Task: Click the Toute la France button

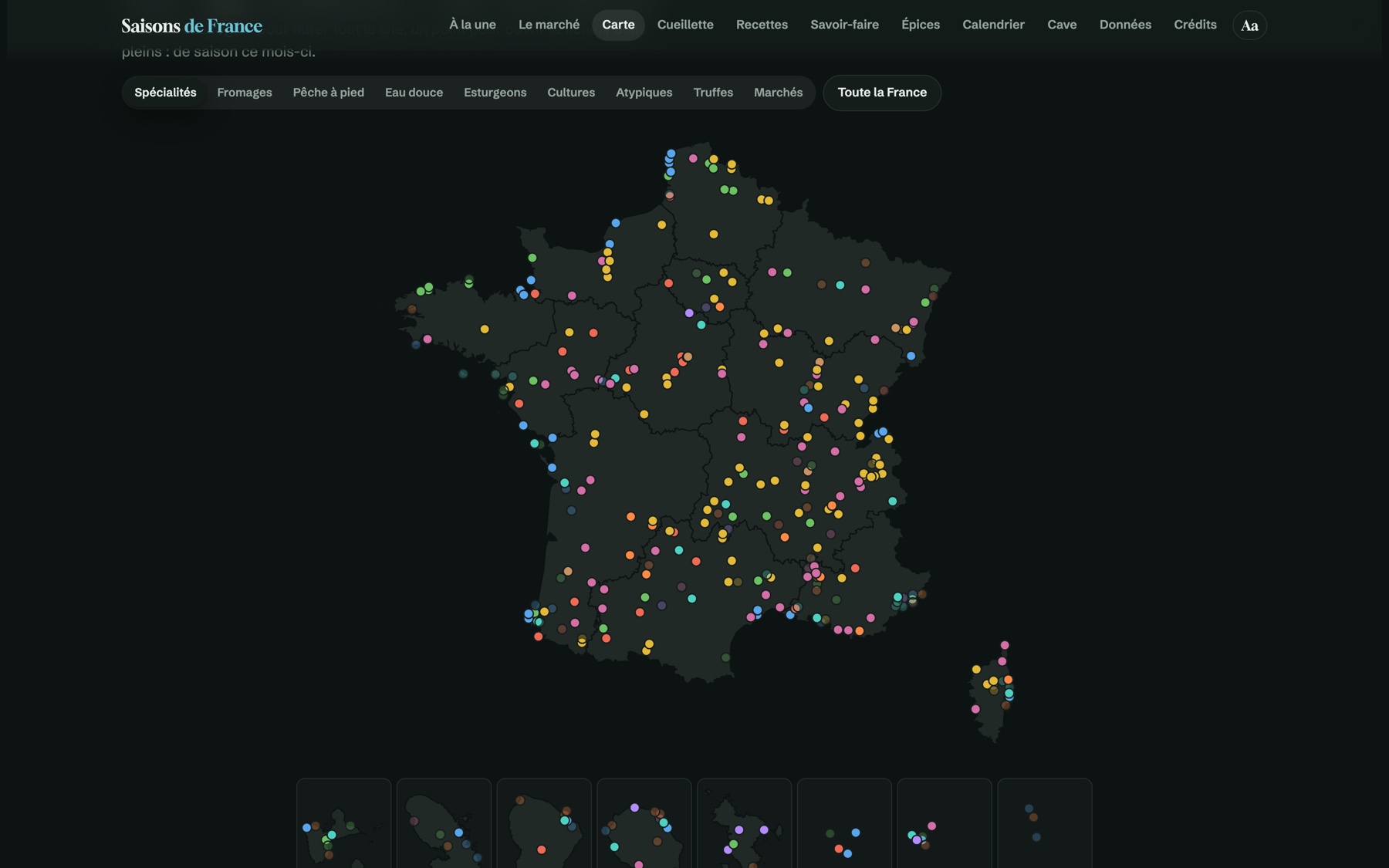Action: [882, 93]
